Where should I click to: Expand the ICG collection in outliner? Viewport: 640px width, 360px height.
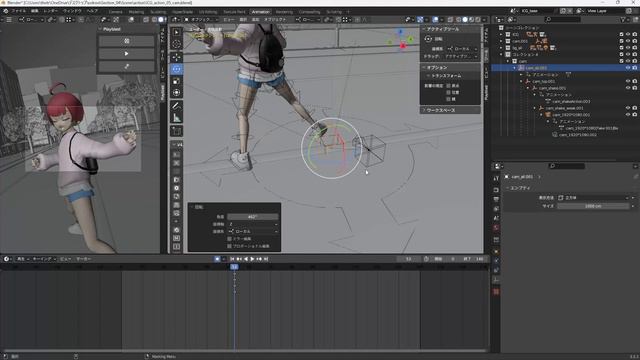501,35
